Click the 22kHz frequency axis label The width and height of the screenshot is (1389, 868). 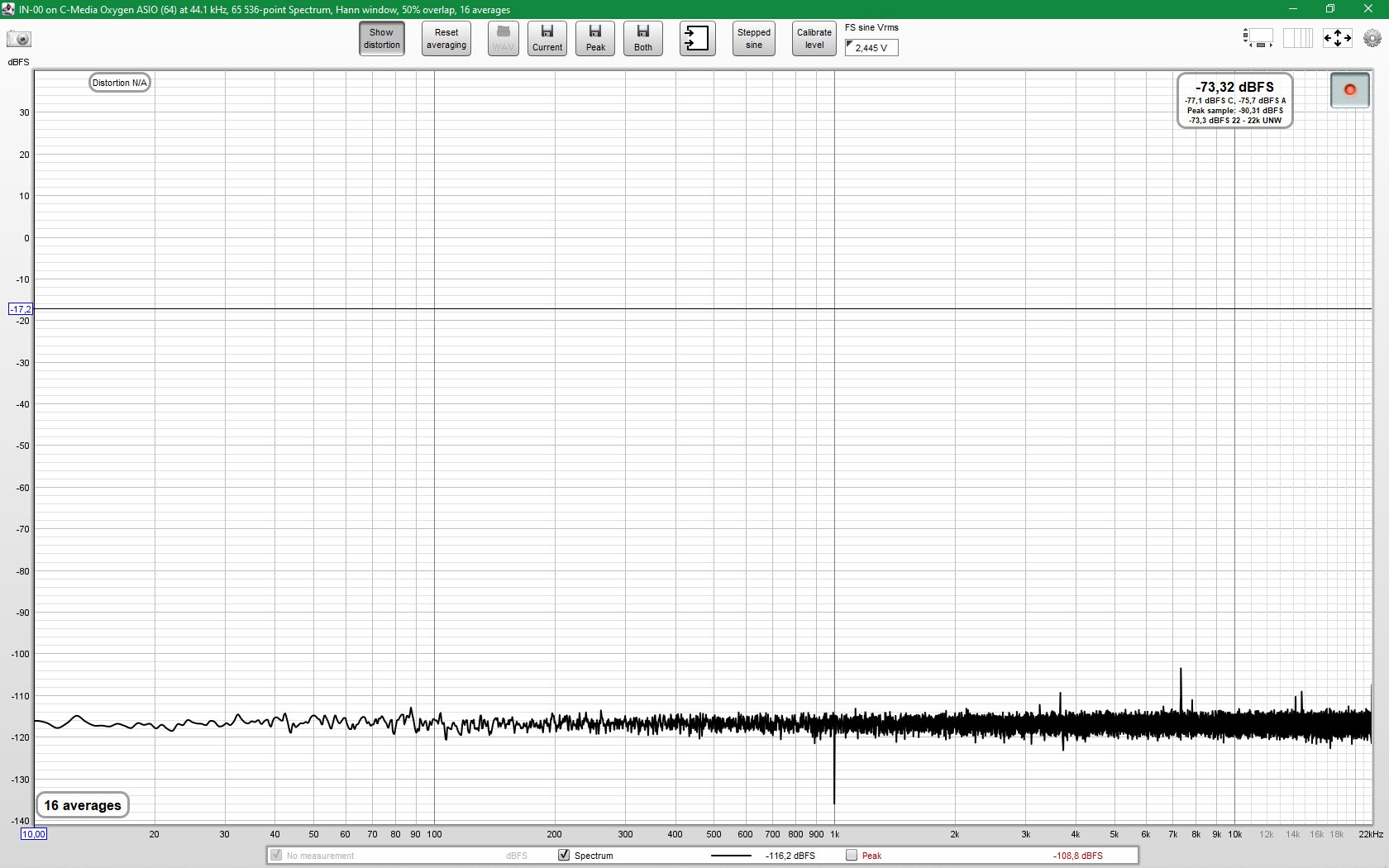(x=1371, y=834)
